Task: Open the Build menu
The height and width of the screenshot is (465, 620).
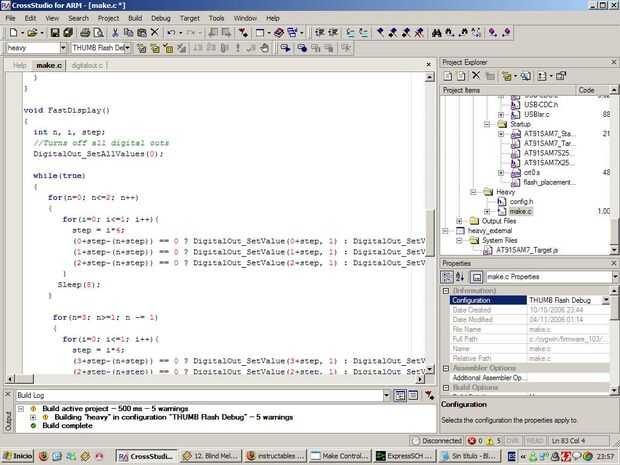Action: coord(133,18)
